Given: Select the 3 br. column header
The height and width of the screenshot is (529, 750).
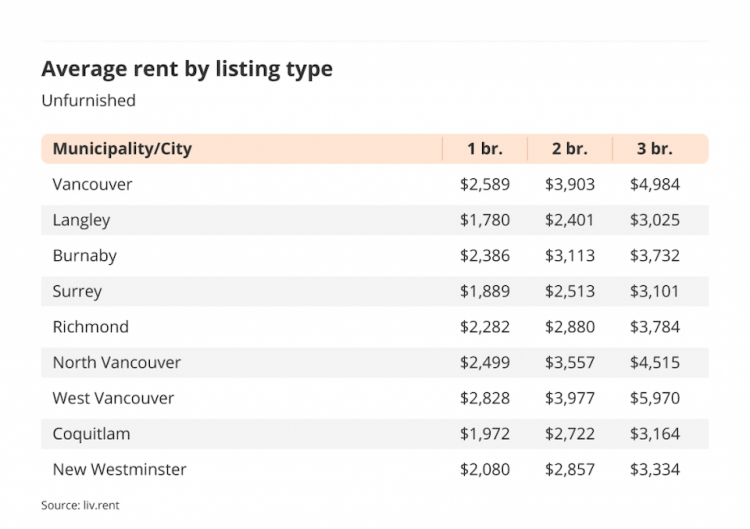Looking at the screenshot, I should click(654, 149).
